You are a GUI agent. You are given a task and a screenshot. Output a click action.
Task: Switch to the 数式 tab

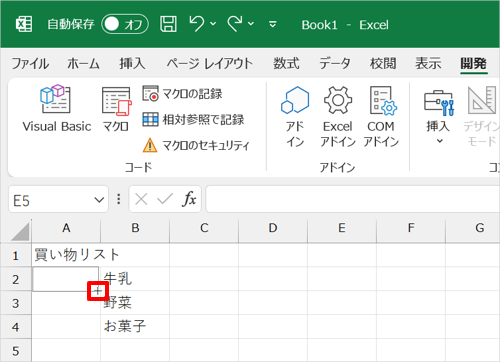pyautogui.click(x=286, y=63)
